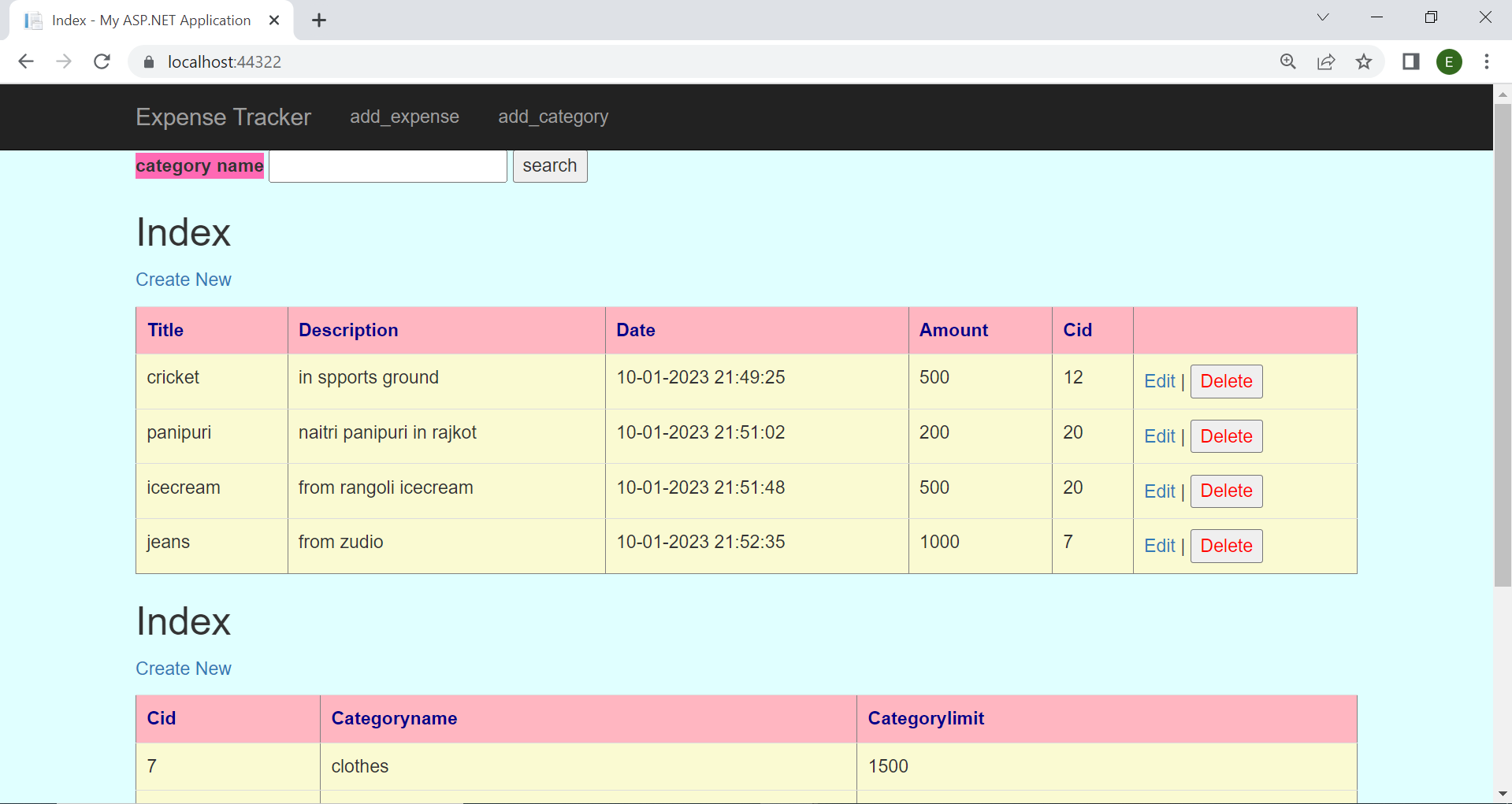Open the Expense Tracker home link
Image resolution: width=1512 pixels, height=804 pixels.
pyautogui.click(x=224, y=117)
